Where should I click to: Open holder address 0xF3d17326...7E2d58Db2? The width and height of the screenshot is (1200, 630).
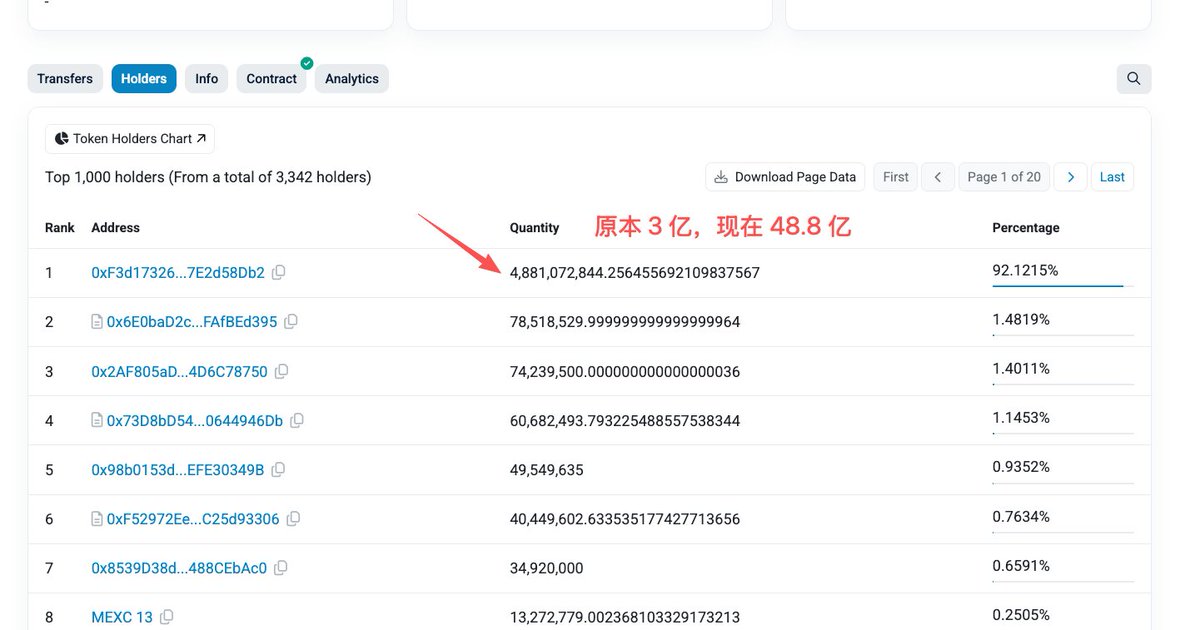pos(178,273)
